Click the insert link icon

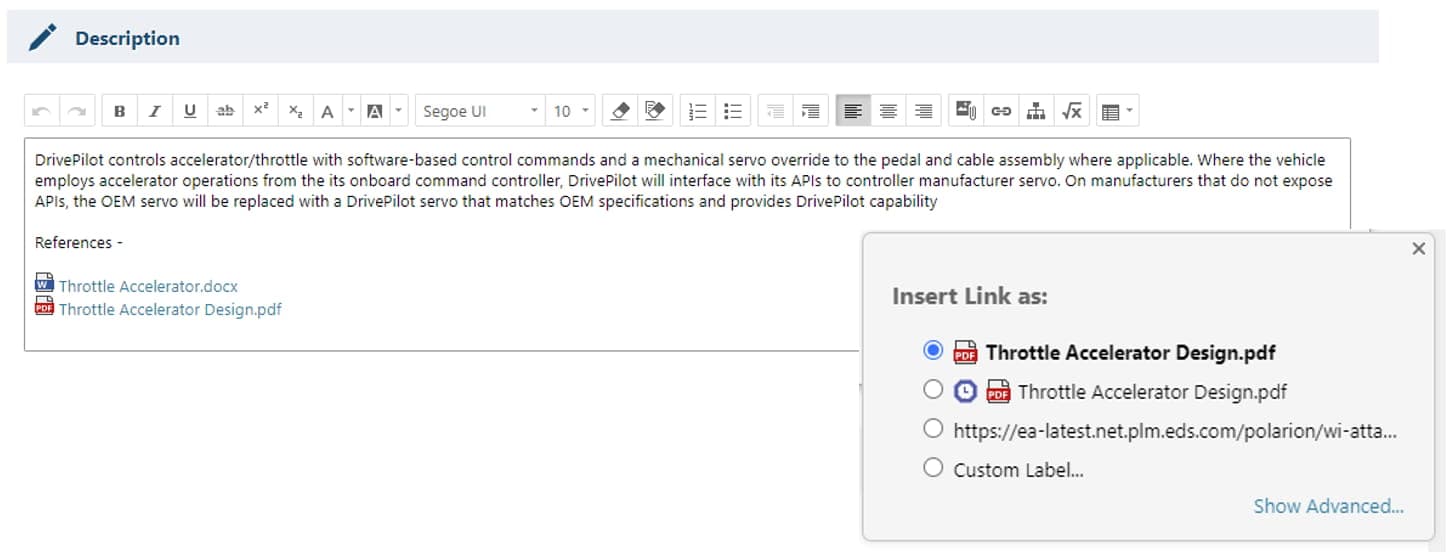[x=1001, y=112]
